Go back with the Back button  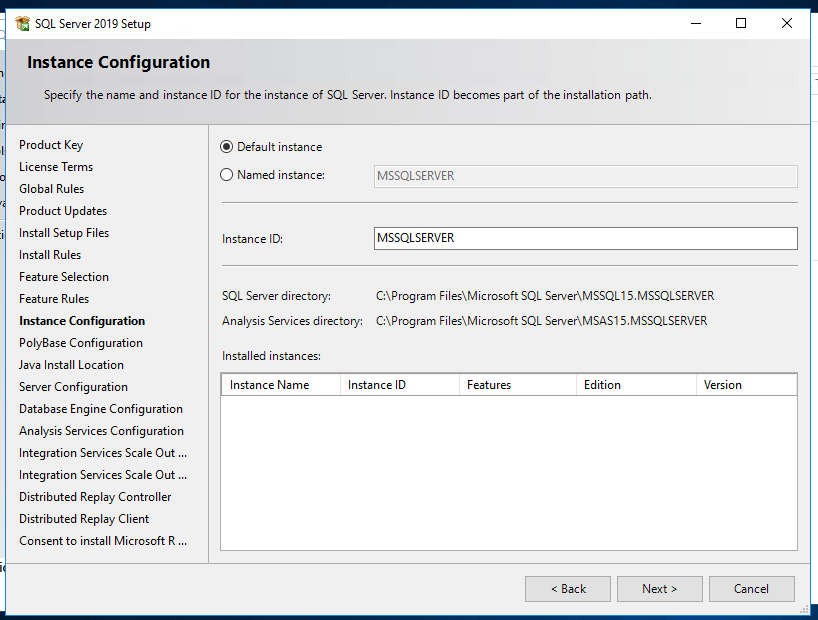[568, 589]
